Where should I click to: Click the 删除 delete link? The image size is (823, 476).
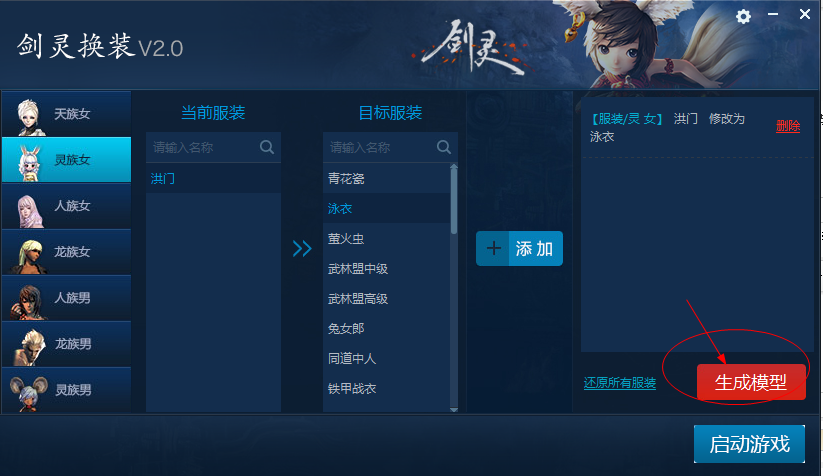coord(788,126)
